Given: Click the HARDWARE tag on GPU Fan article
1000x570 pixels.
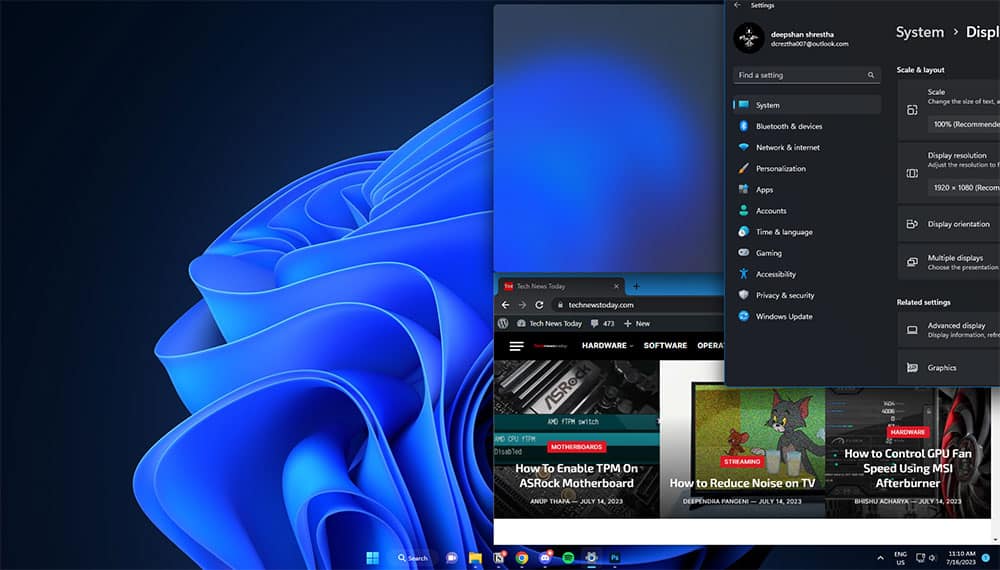Looking at the screenshot, I should coord(908,432).
